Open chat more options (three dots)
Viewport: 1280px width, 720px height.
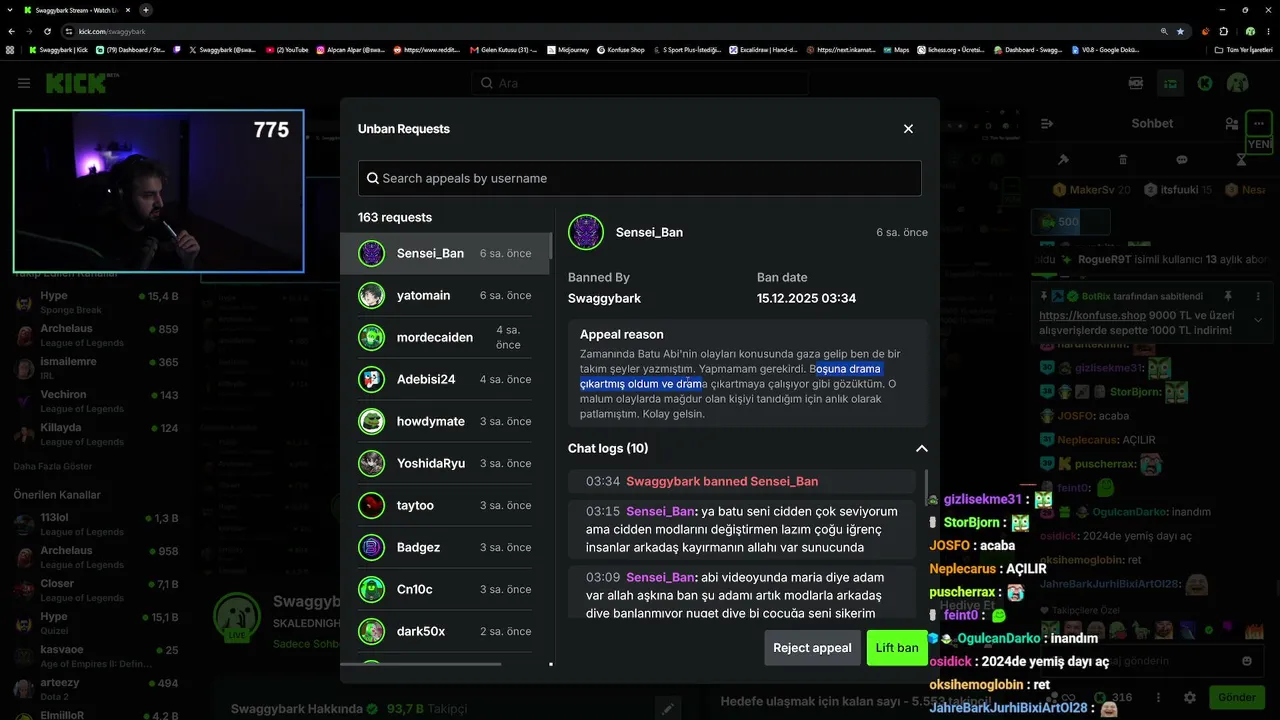point(1258,123)
